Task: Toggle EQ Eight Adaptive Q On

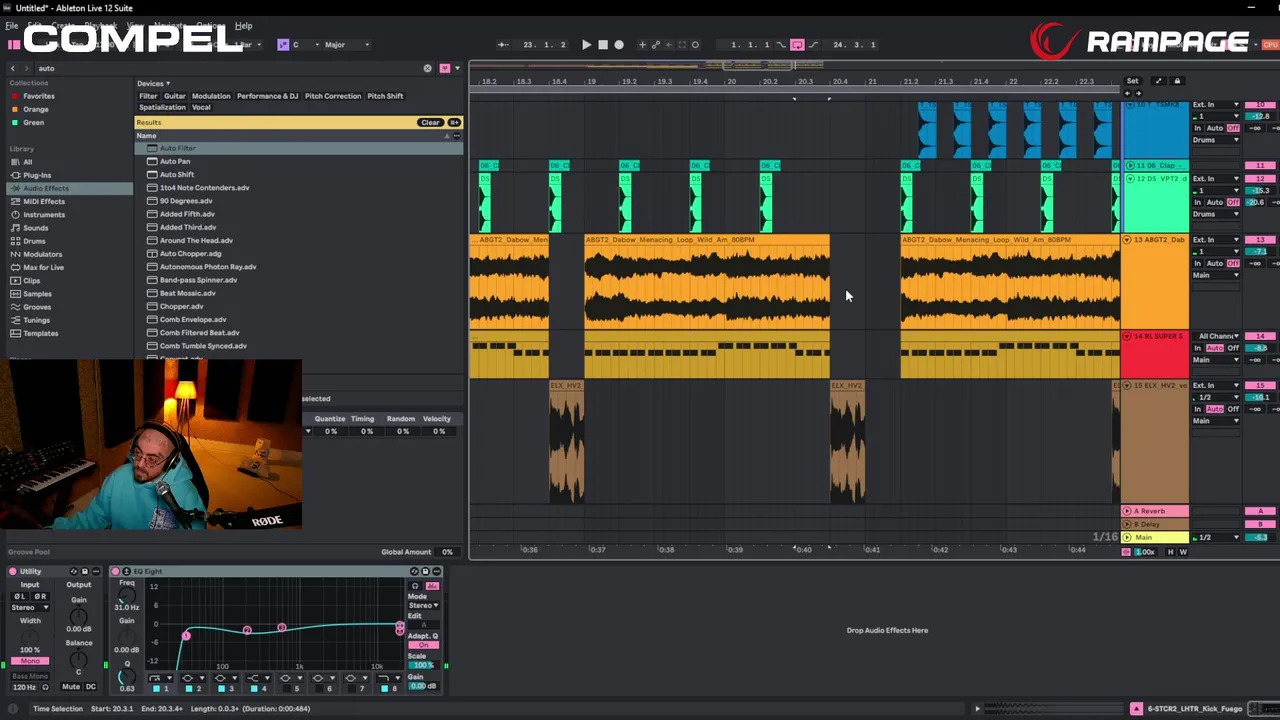Action: [x=423, y=645]
